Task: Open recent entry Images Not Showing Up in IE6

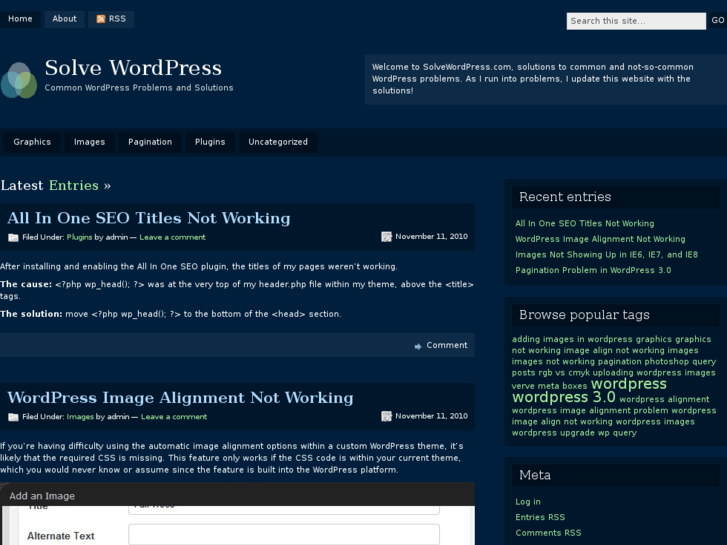Action: point(606,255)
